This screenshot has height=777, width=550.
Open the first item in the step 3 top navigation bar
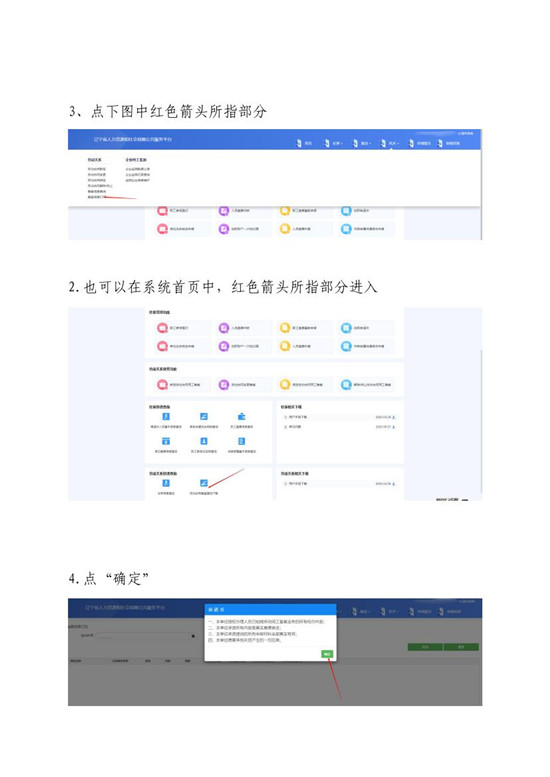[x=305, y=143]
